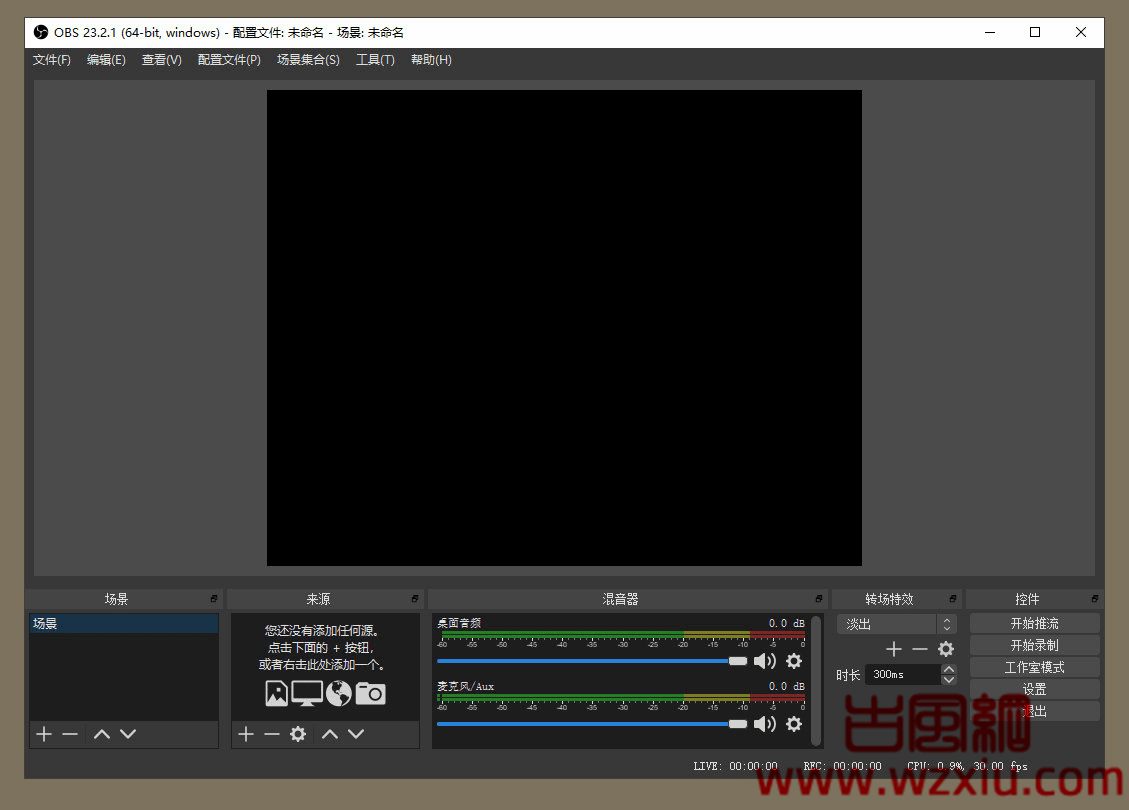Open 麦克风/Aux settings gear
The height and width of the screenshot is (810, 1129).
coord(793,724)
